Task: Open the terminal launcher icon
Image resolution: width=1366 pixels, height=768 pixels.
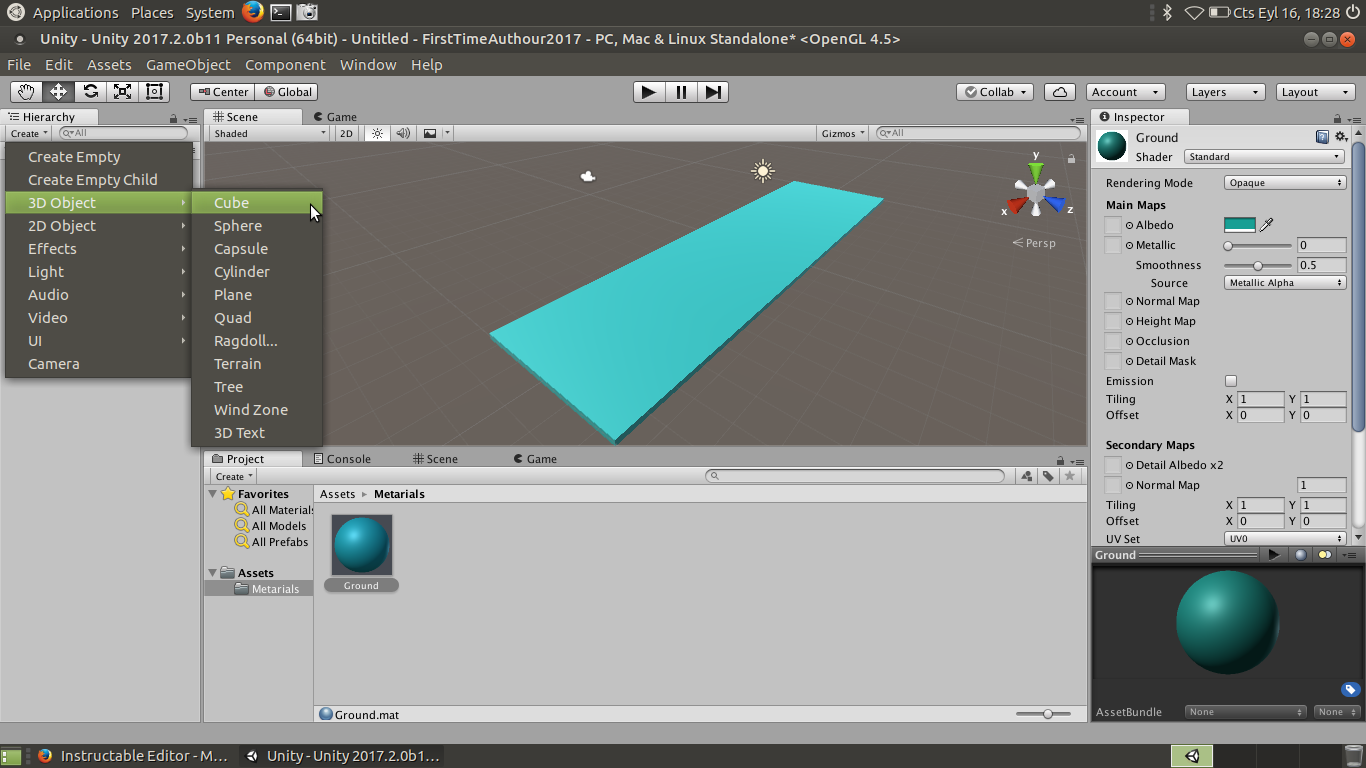Action: coord(281,12)
